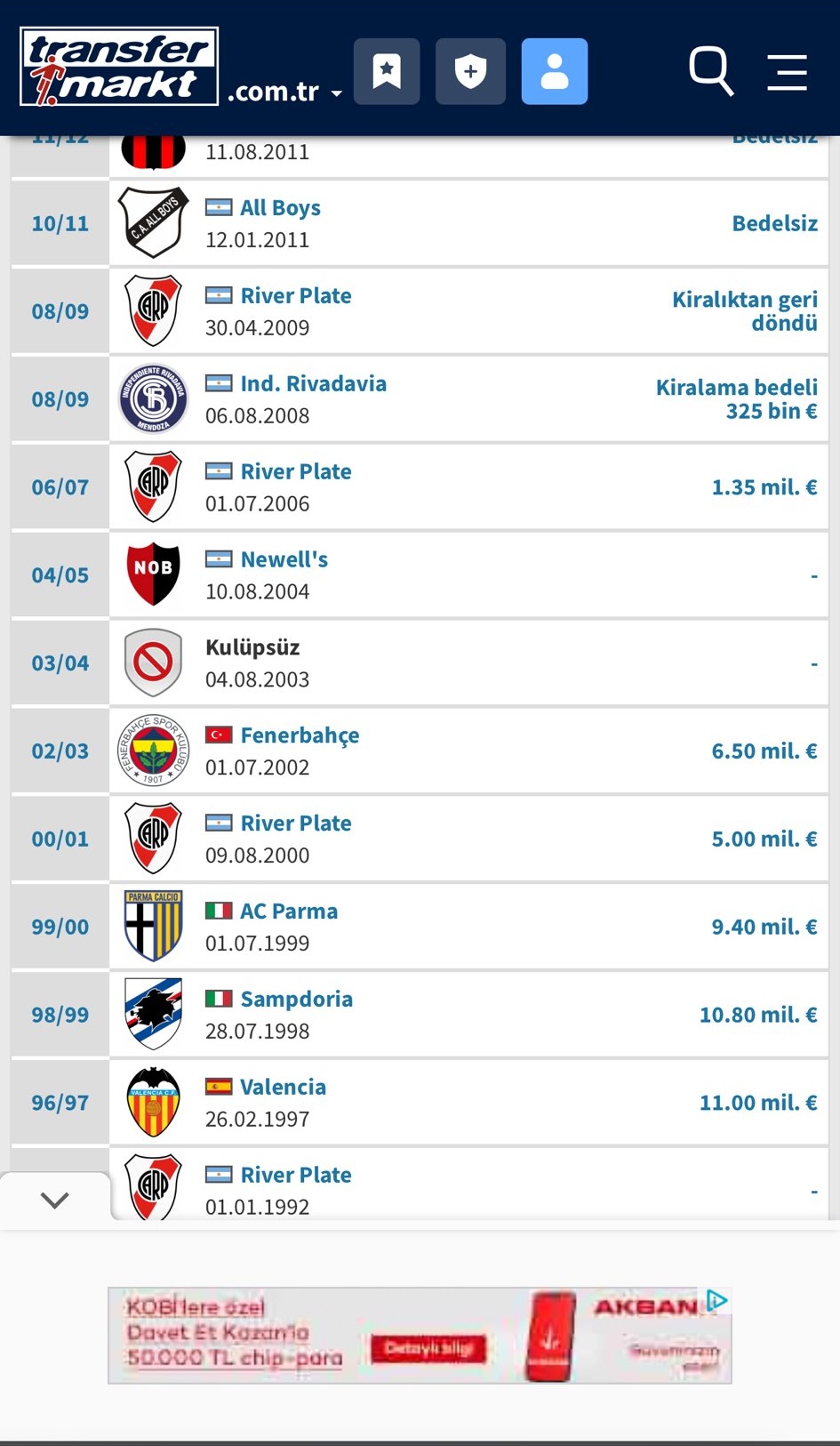Expand the .com.tr domain dropdown
The width and height of the screenshot is (840, 1446).
[284, 92]
